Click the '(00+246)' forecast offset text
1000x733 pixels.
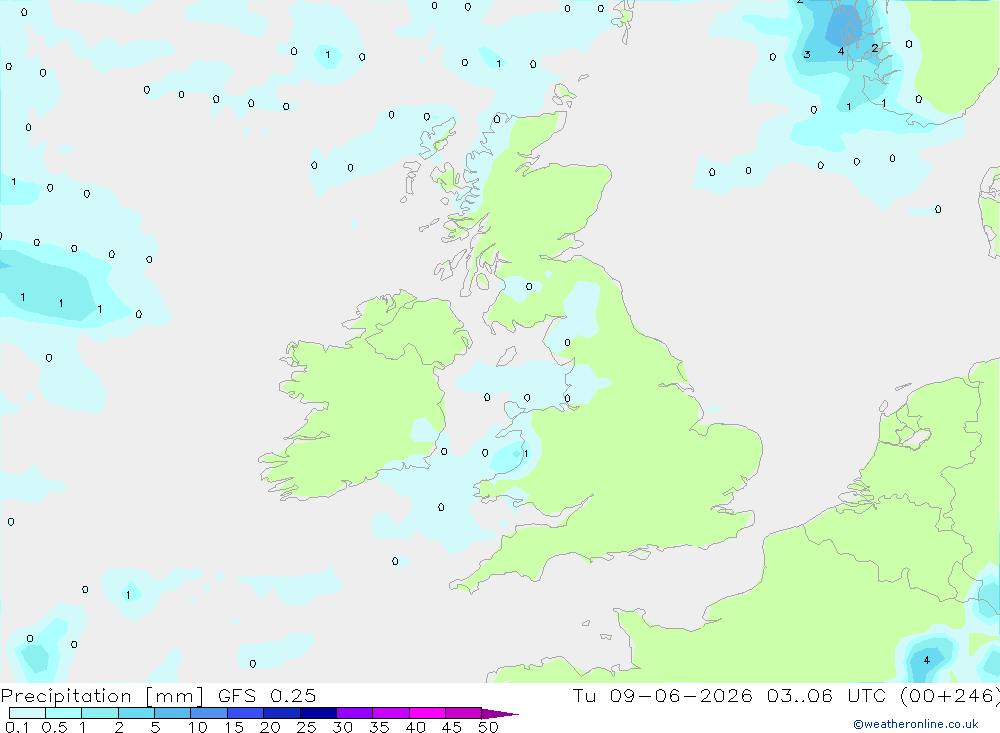950,696
